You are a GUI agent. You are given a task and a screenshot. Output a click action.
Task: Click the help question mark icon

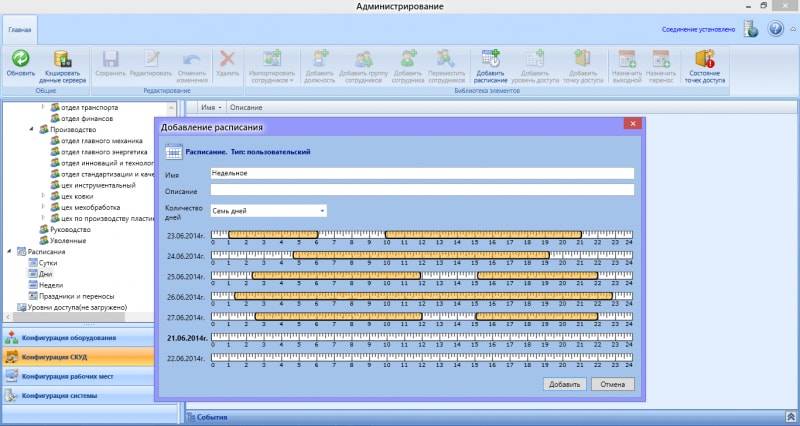pos(775,29)
